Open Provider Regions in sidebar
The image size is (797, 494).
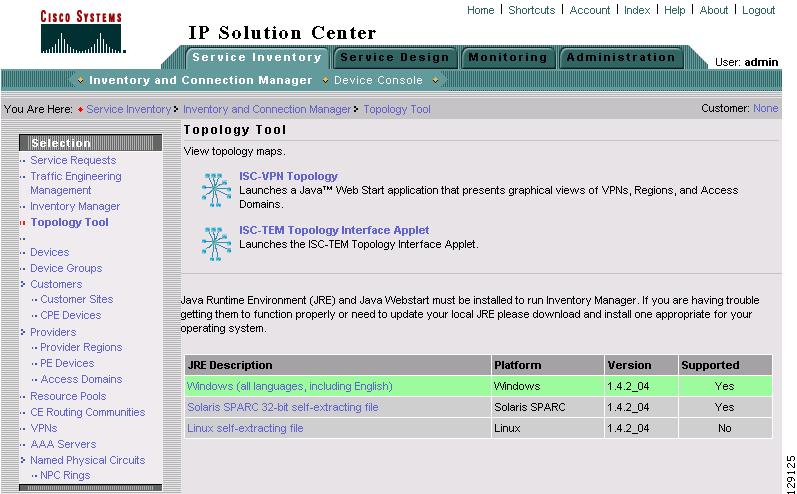pos(81,347)
